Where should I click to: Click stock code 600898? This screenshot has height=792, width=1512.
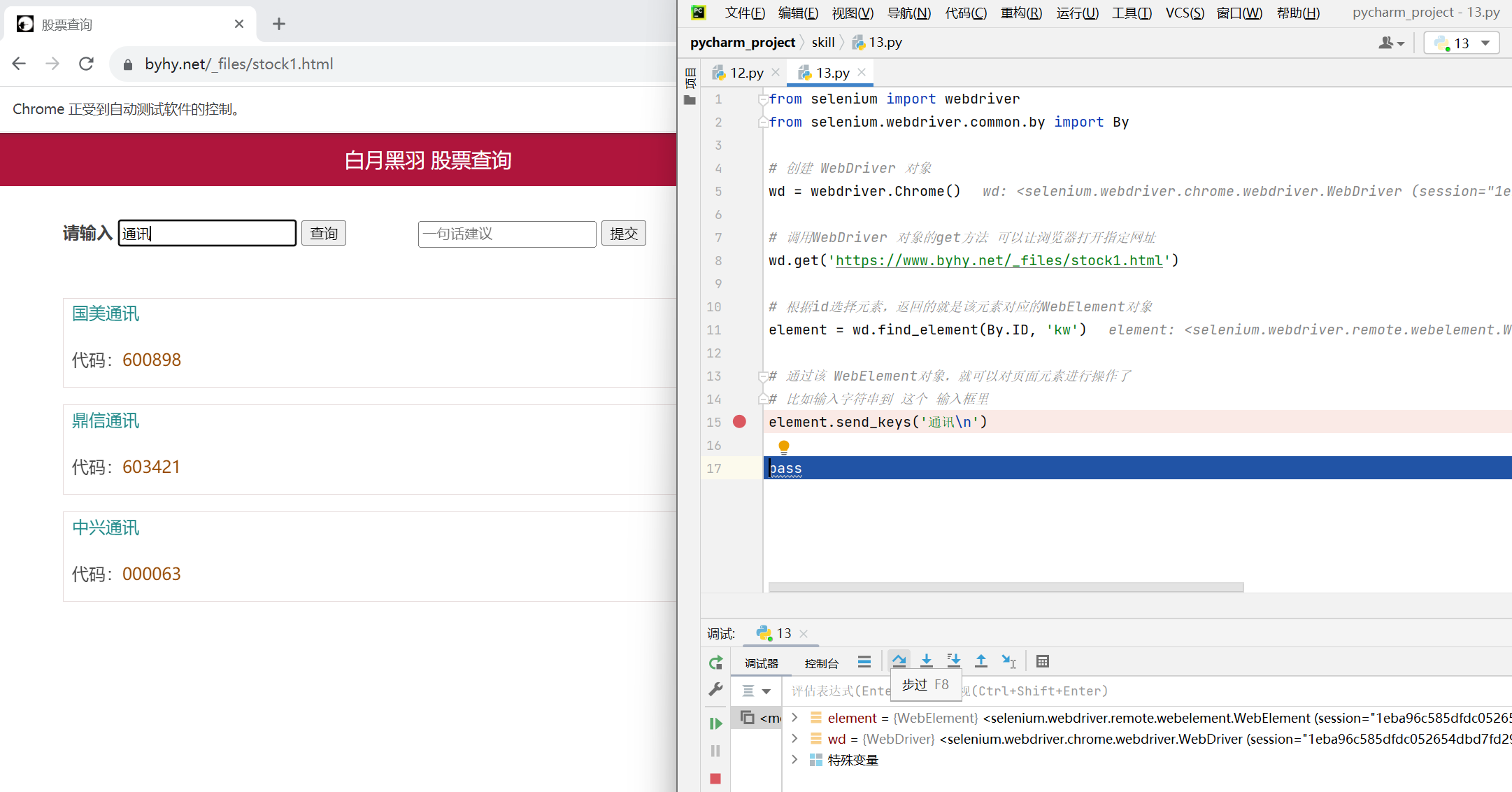pos(152,360)
